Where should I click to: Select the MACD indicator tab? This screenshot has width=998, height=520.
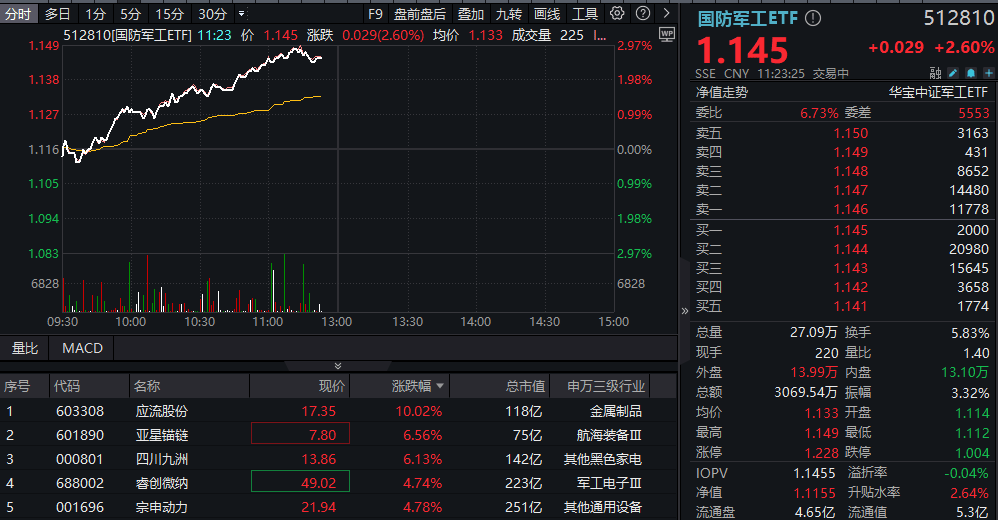tap(82, 348)
